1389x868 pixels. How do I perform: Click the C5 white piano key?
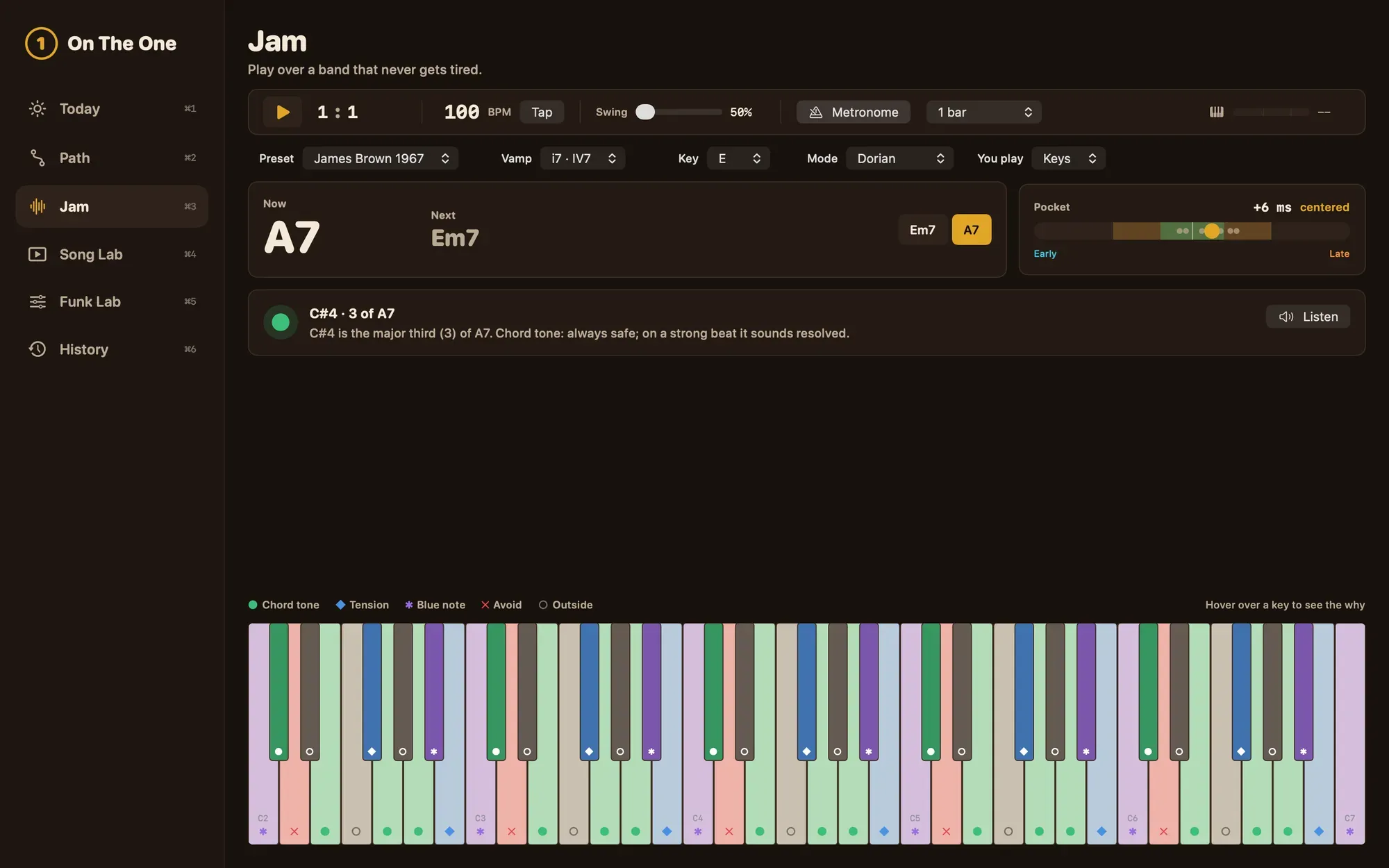[x=915, y=799]
